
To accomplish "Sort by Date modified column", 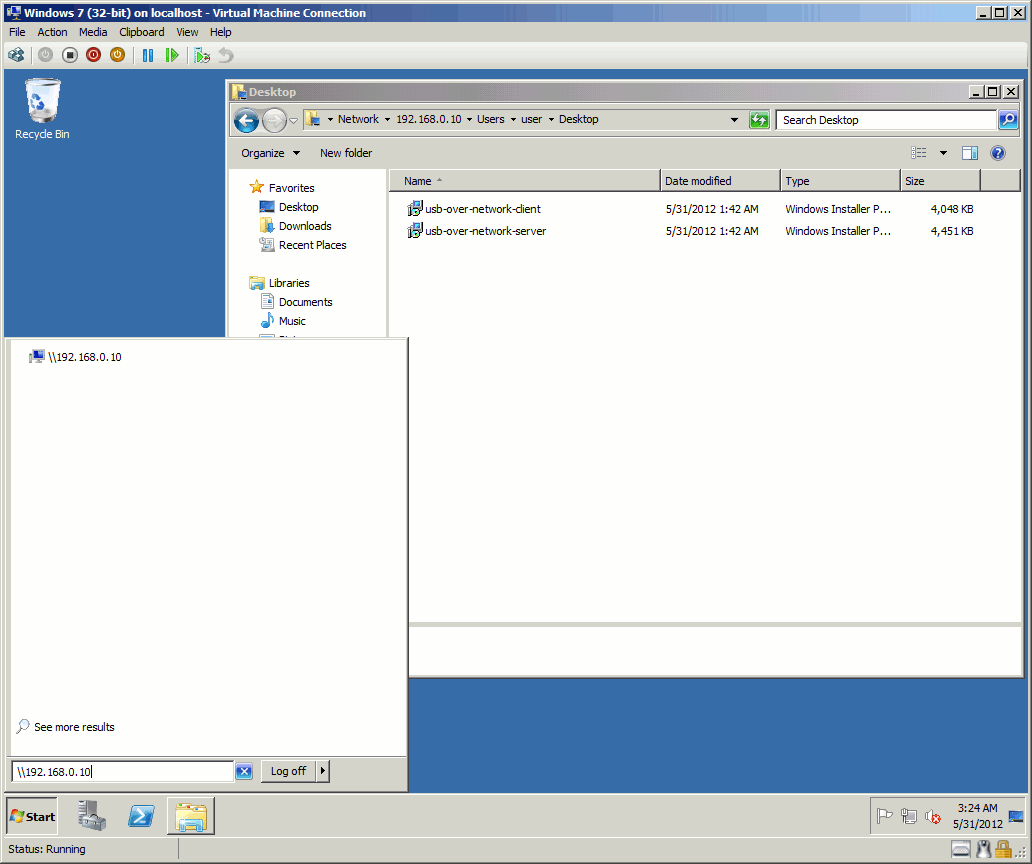I will tap(720, 181).
